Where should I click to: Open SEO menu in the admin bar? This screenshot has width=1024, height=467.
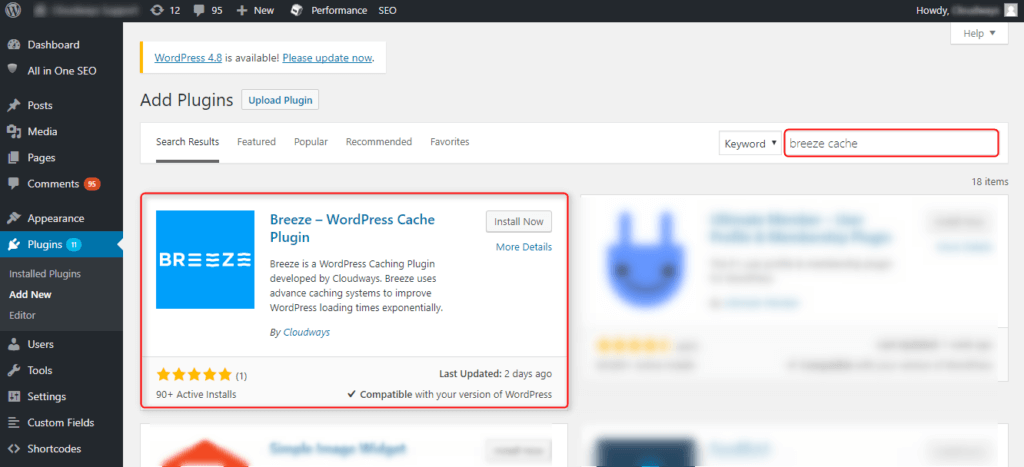coord(387,10)
